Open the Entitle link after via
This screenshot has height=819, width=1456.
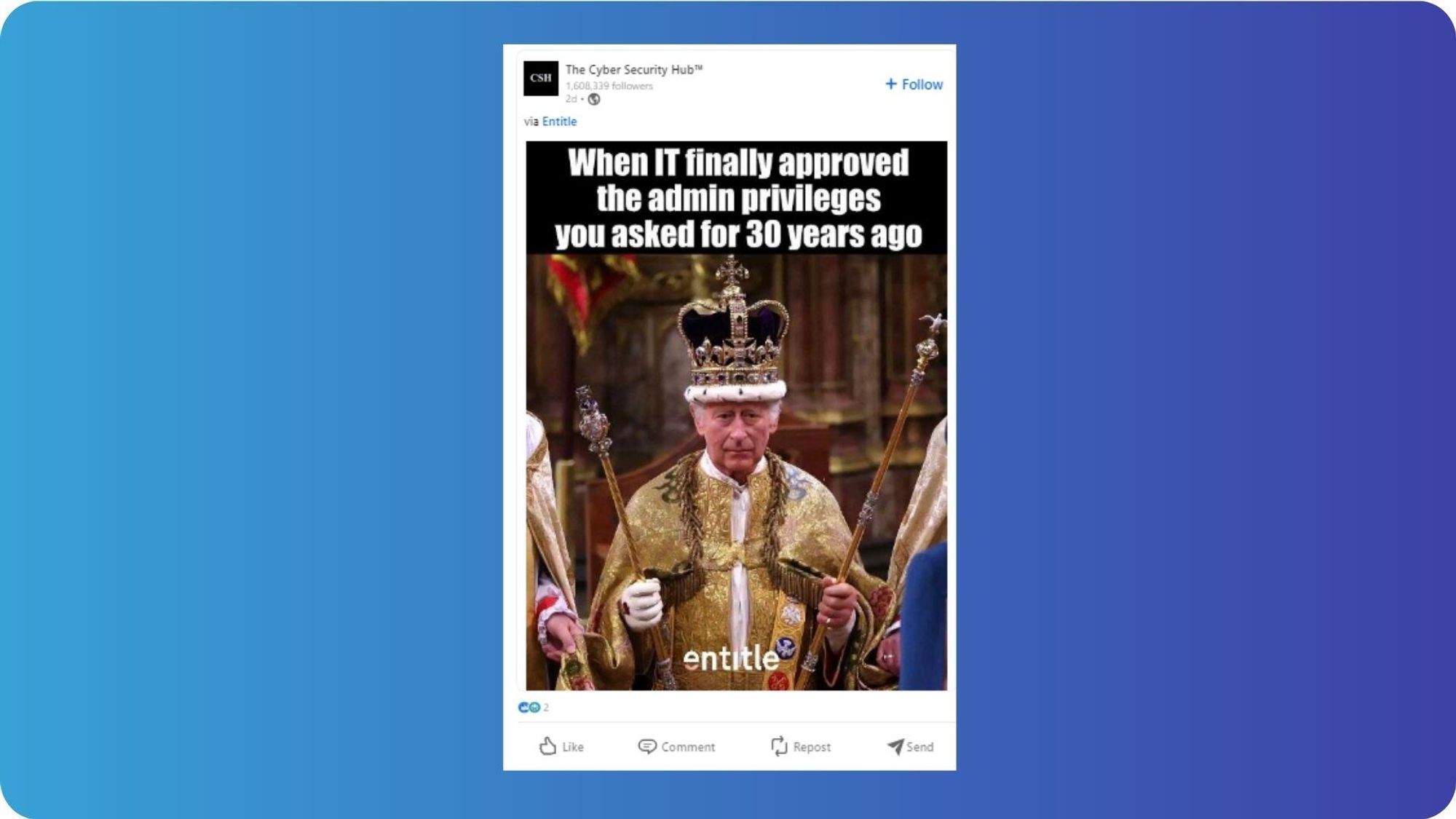(559, 122)
